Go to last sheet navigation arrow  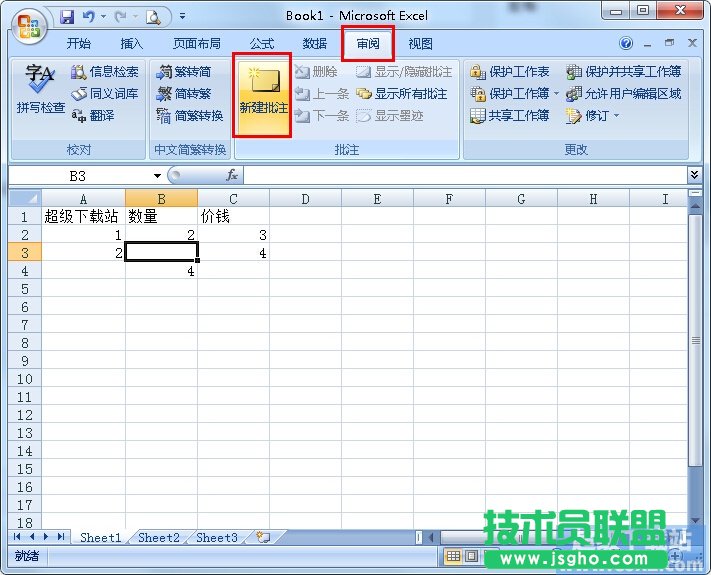(x=61, y=537)
